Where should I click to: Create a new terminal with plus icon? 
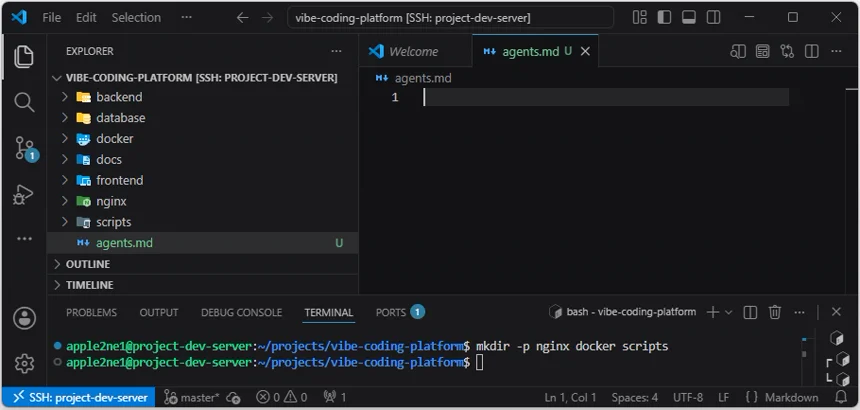(x=712, y=312)
